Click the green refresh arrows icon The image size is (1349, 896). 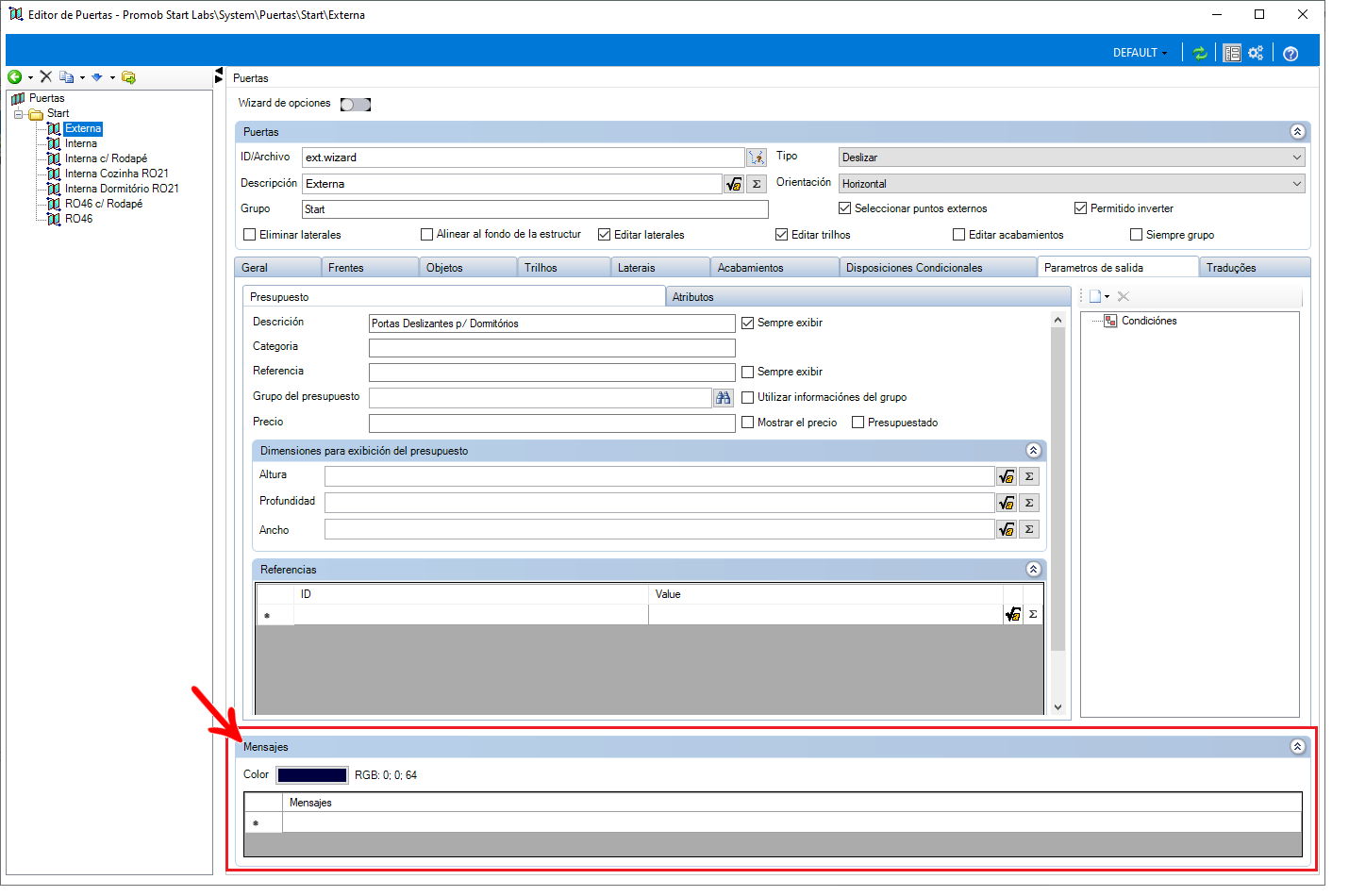pos(1200,53)
